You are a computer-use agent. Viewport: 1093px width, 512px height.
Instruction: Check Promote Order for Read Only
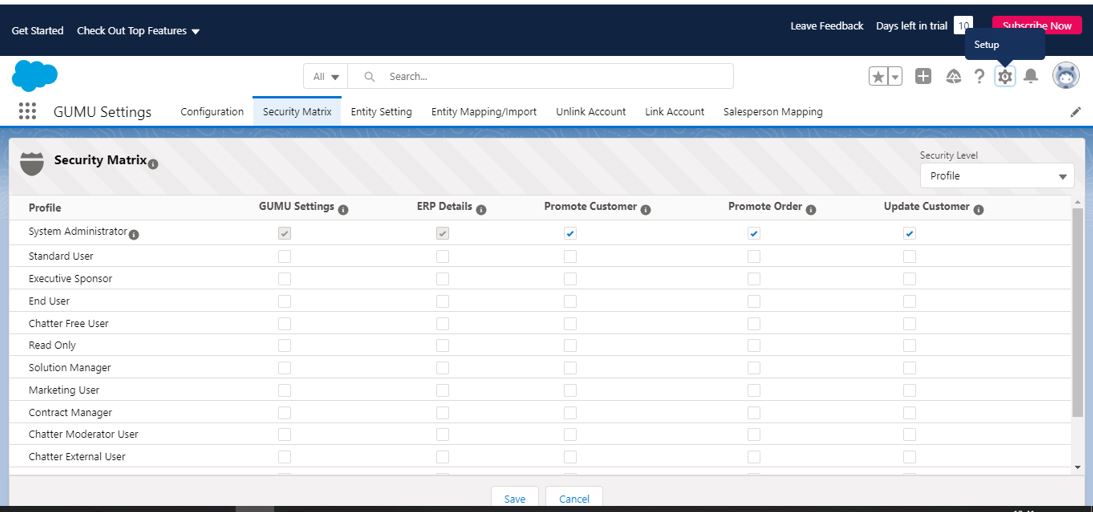(754, 346)
